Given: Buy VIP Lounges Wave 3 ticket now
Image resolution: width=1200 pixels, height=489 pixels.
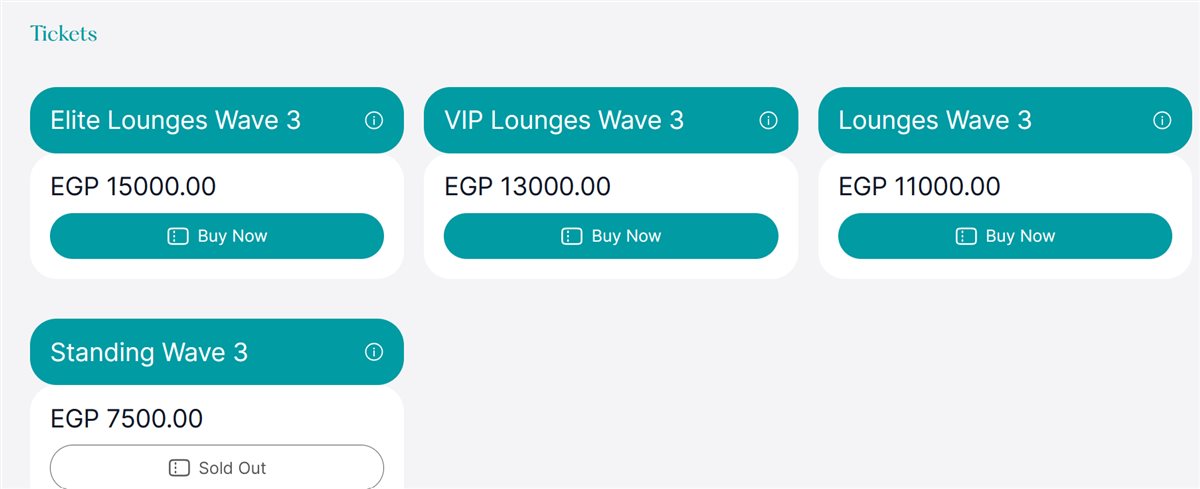Looking at the screenshot, I should 611,236.
